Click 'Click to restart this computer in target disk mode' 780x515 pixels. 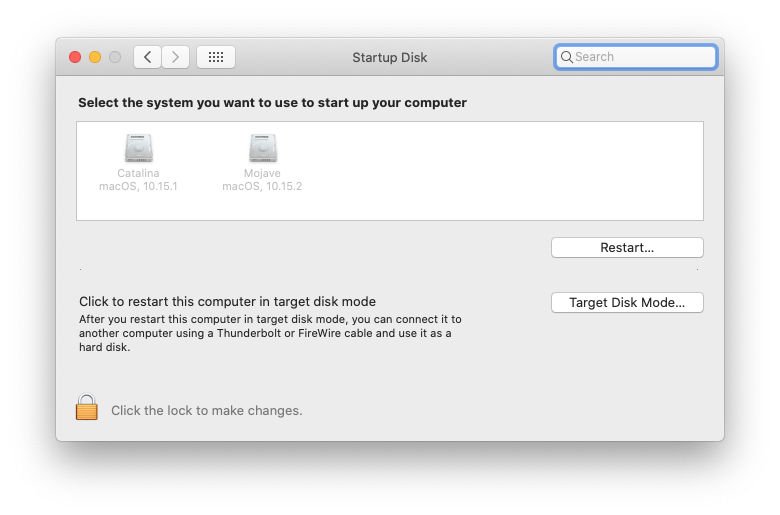pos(227,302)
